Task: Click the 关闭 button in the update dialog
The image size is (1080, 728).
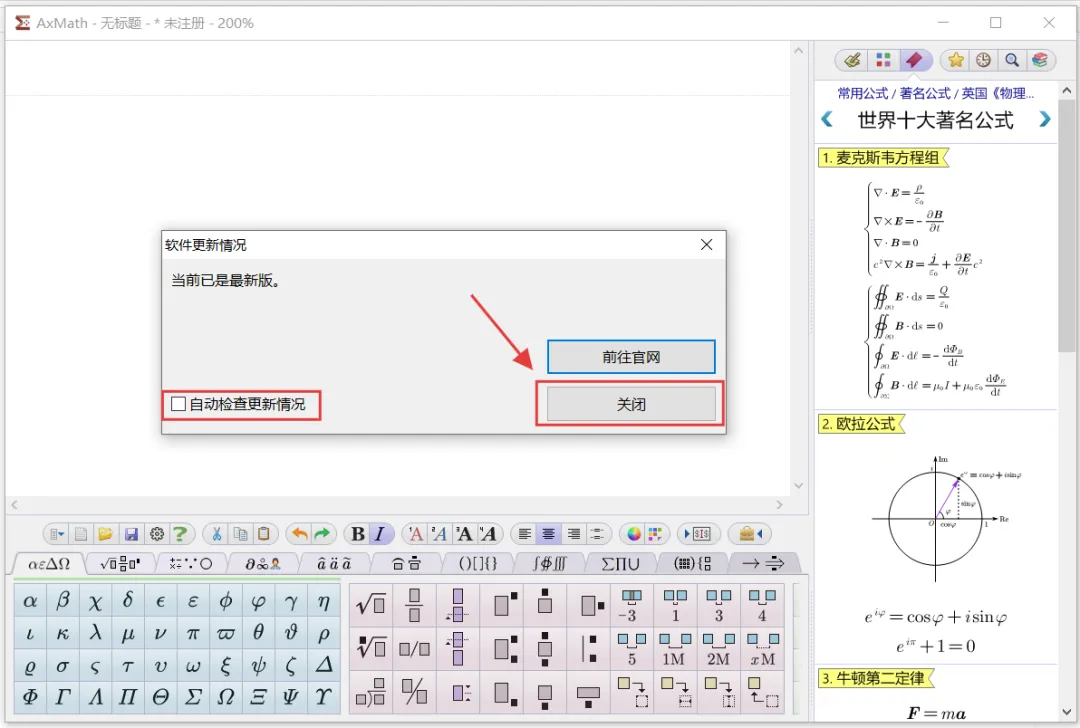Action: coord(631,404)
